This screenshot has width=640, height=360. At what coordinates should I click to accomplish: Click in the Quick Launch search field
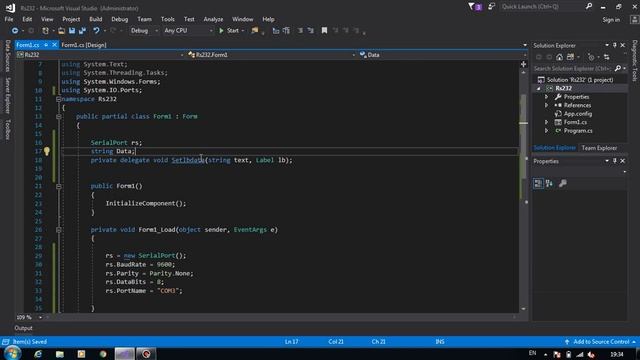pos(542,7)
